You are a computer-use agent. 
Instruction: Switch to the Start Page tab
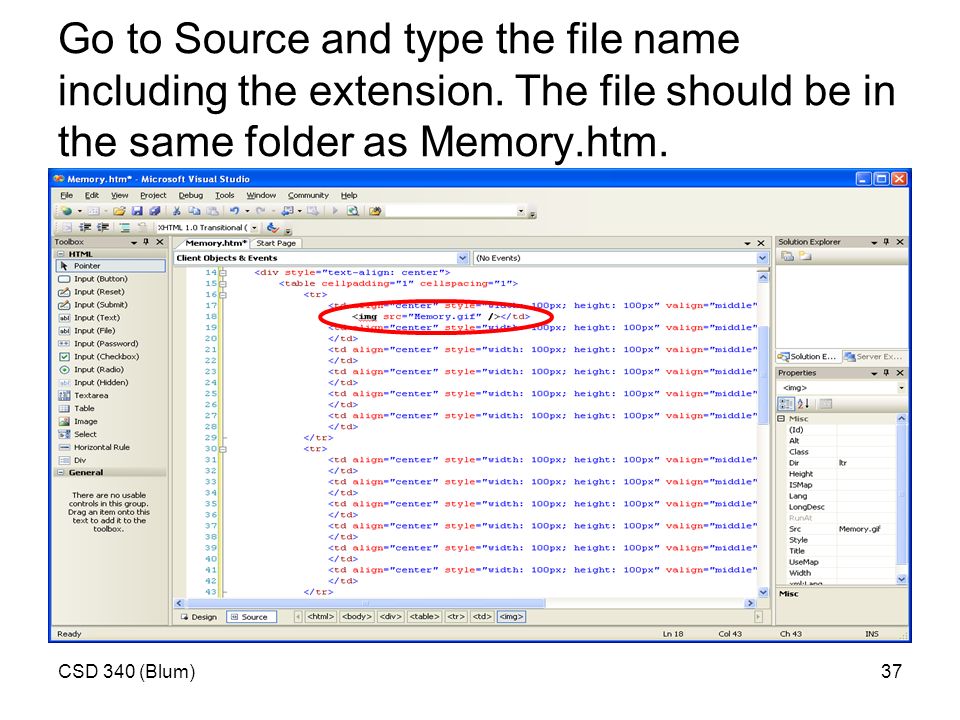coord(276,243)
